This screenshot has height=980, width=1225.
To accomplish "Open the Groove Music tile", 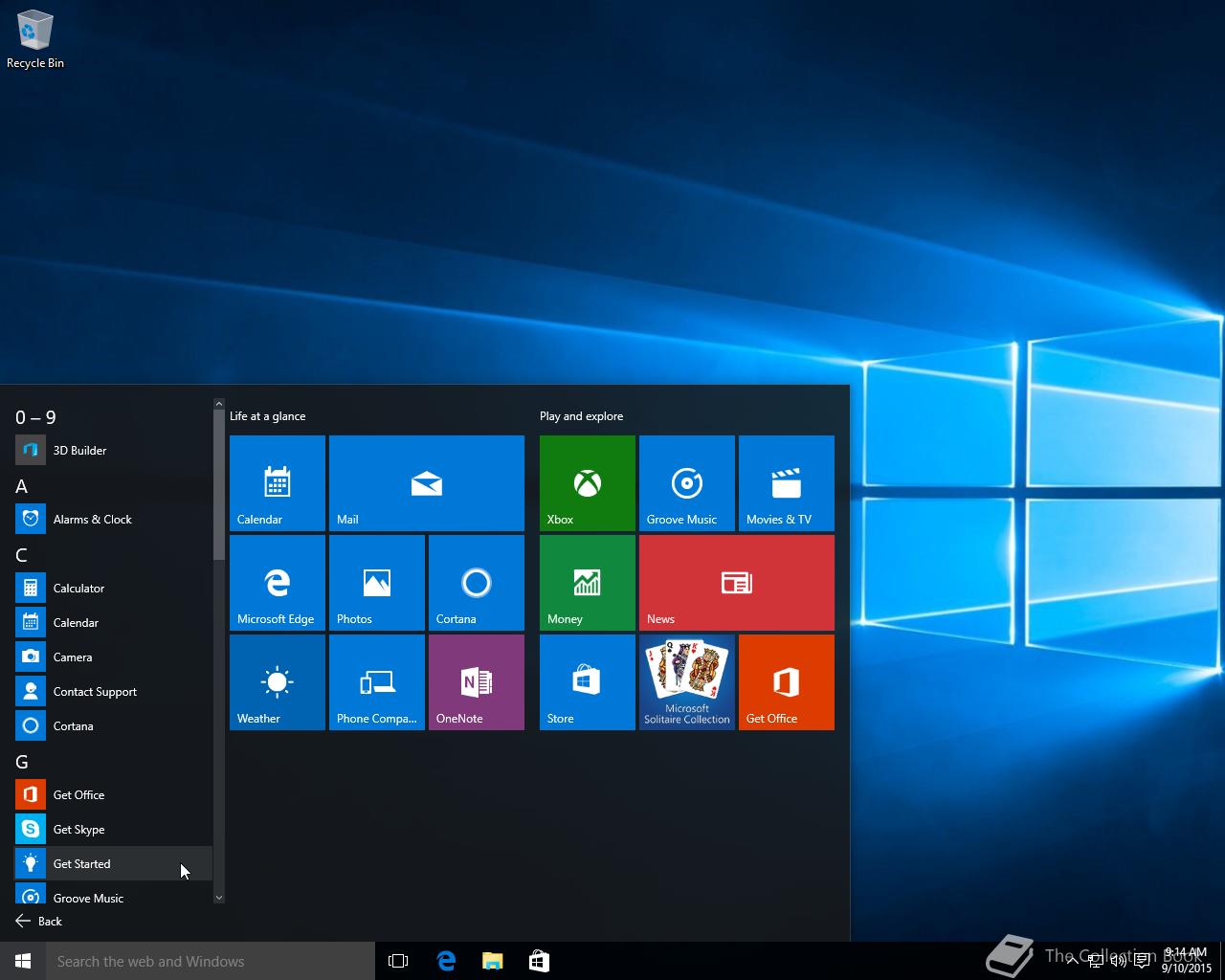I will tap(687, 483).
